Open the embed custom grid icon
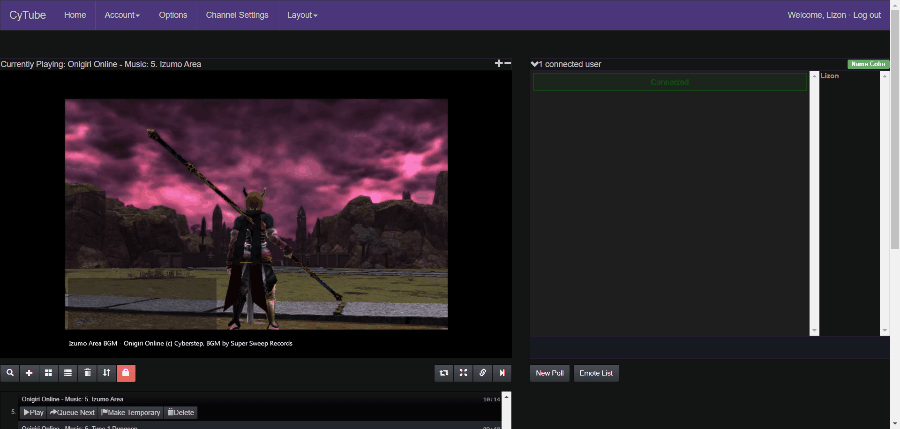The image size is (900, 429). pyautogui.click(x=48, y=373)
